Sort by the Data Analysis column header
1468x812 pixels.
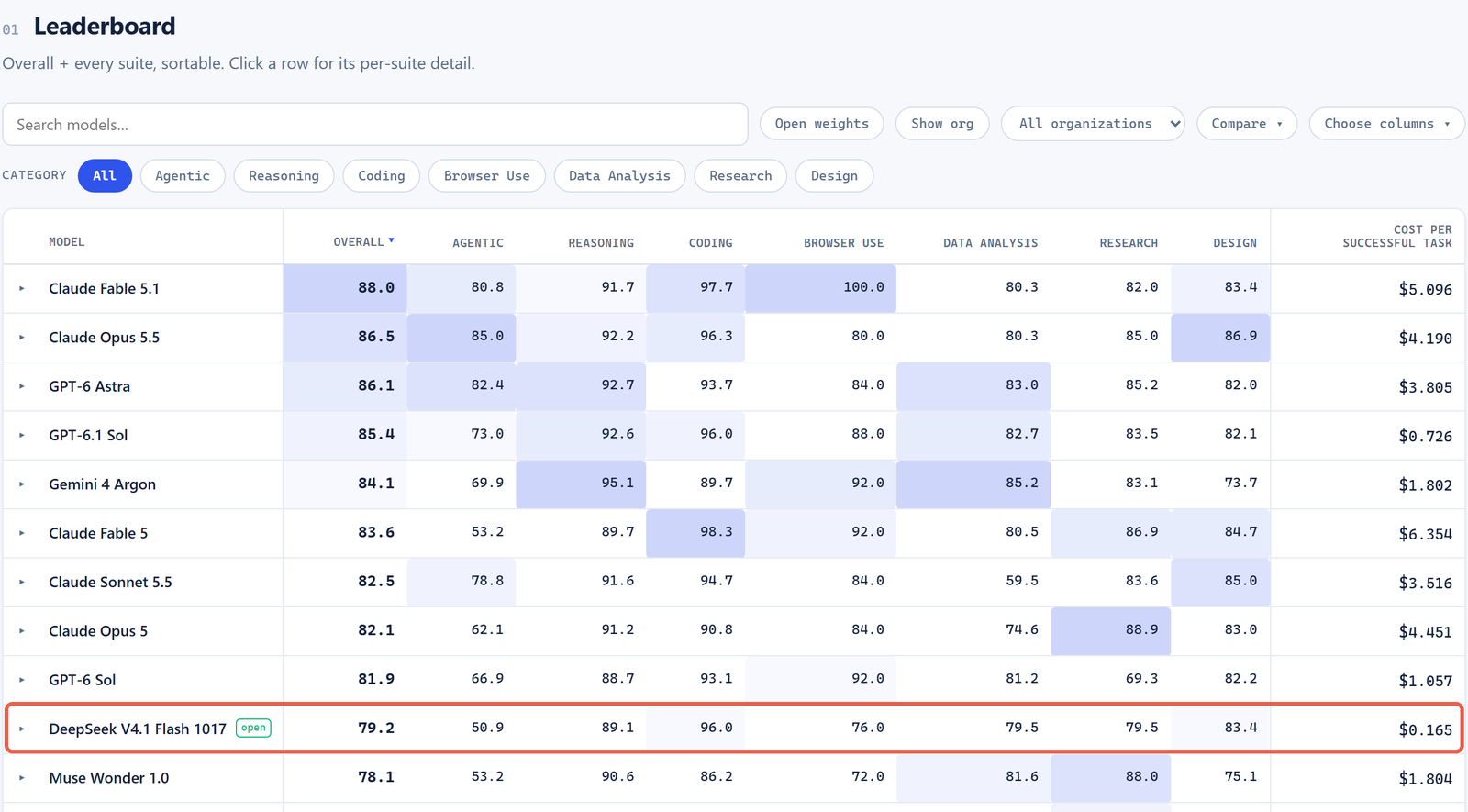pyautogui.click(x=991, y=243)
